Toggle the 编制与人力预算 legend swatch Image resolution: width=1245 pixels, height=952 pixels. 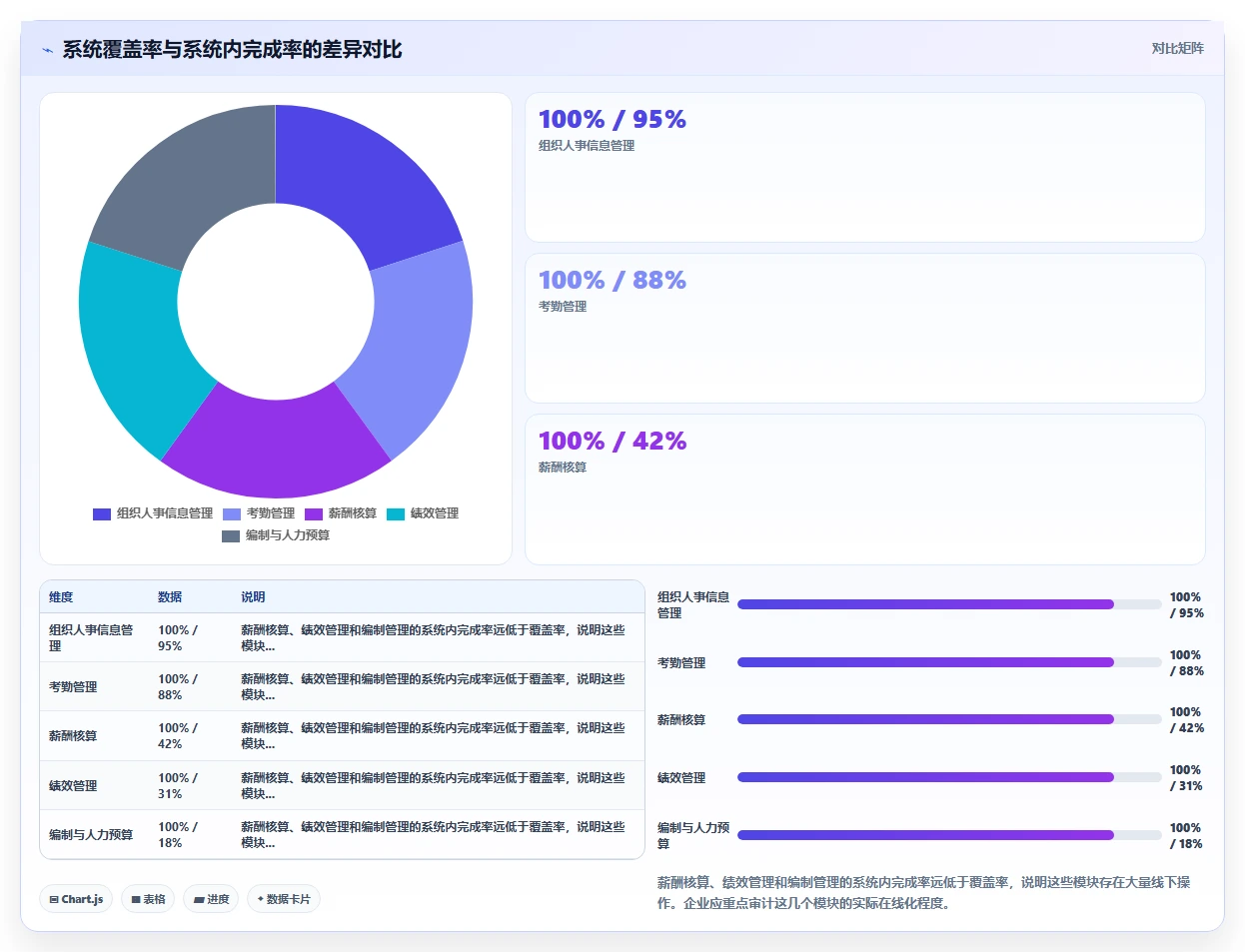pyautogui.click(x=231, y=536)
